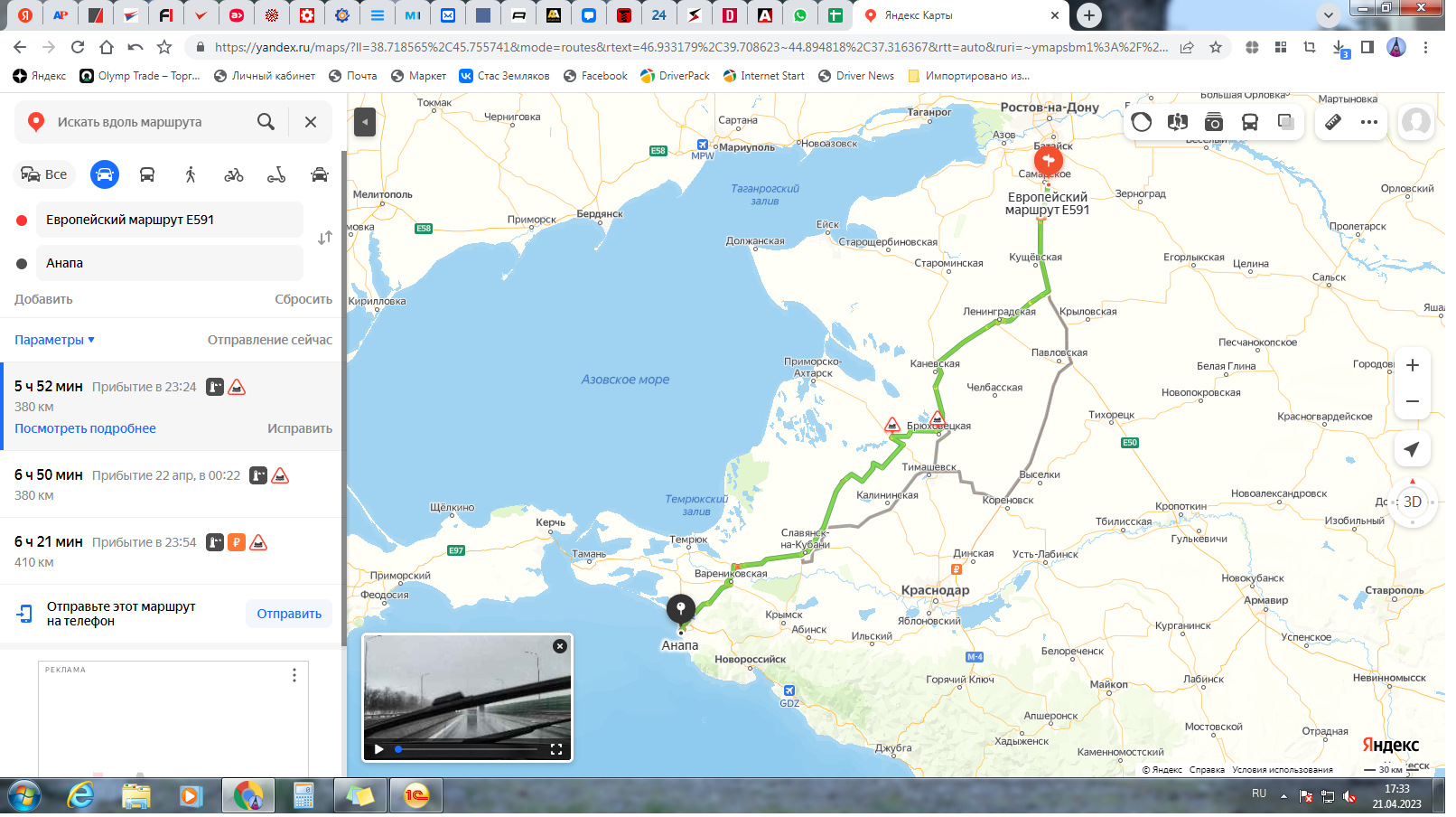
Task: Swap start and destination points
Action: 325,238
